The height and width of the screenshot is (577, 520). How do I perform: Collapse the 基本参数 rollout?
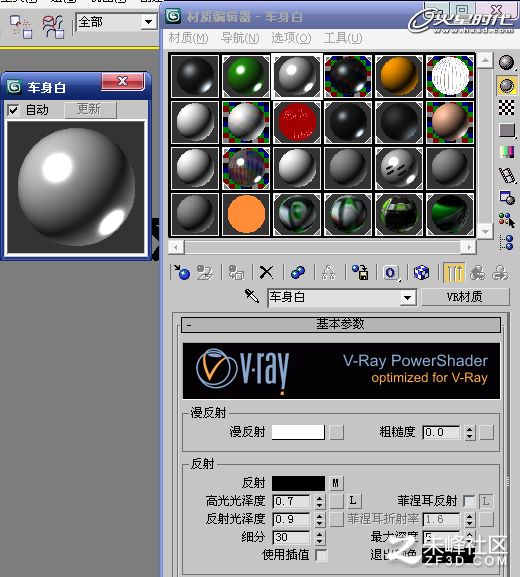[x=341, y=325]
